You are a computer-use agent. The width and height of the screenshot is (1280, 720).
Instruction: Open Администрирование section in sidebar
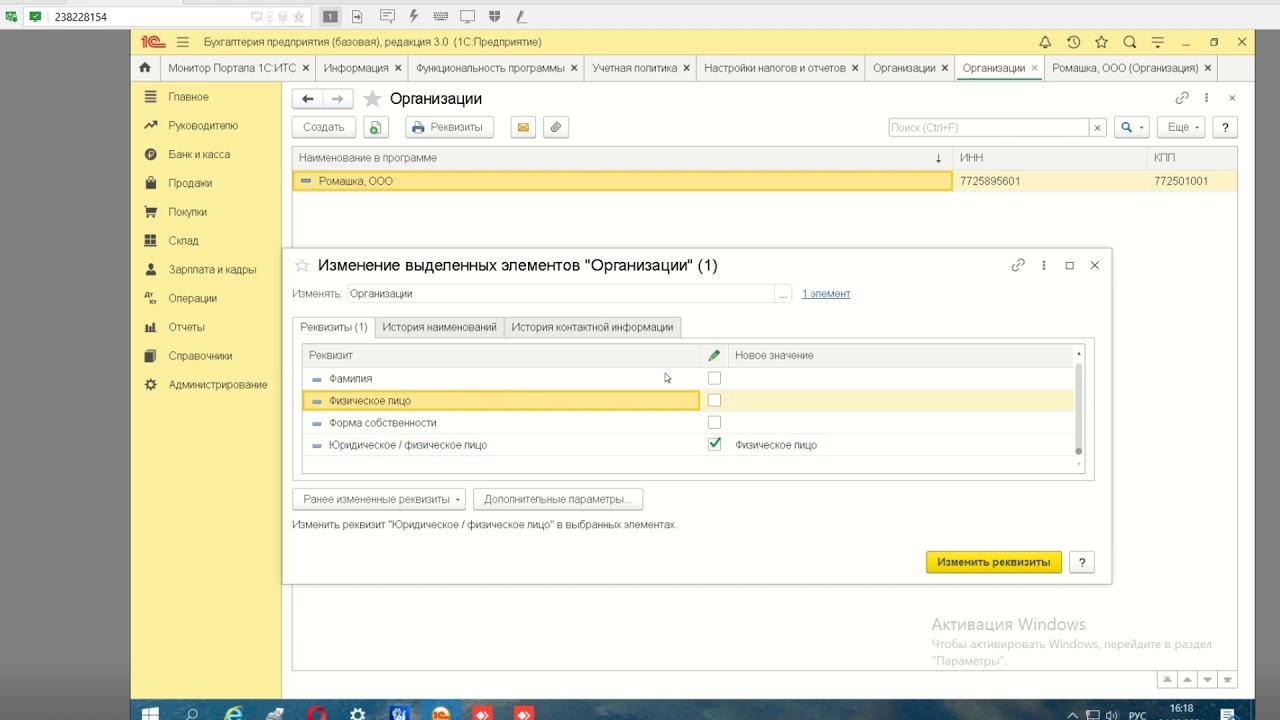coord(218,385)
